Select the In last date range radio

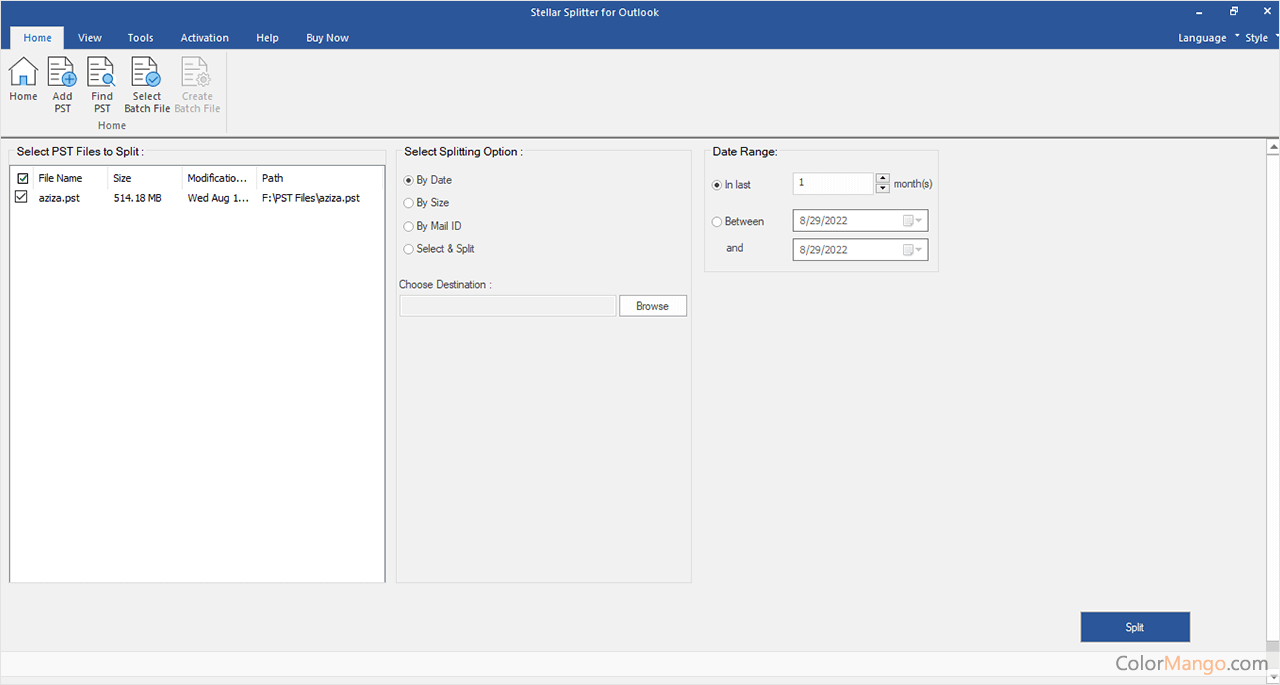[731, 185]
